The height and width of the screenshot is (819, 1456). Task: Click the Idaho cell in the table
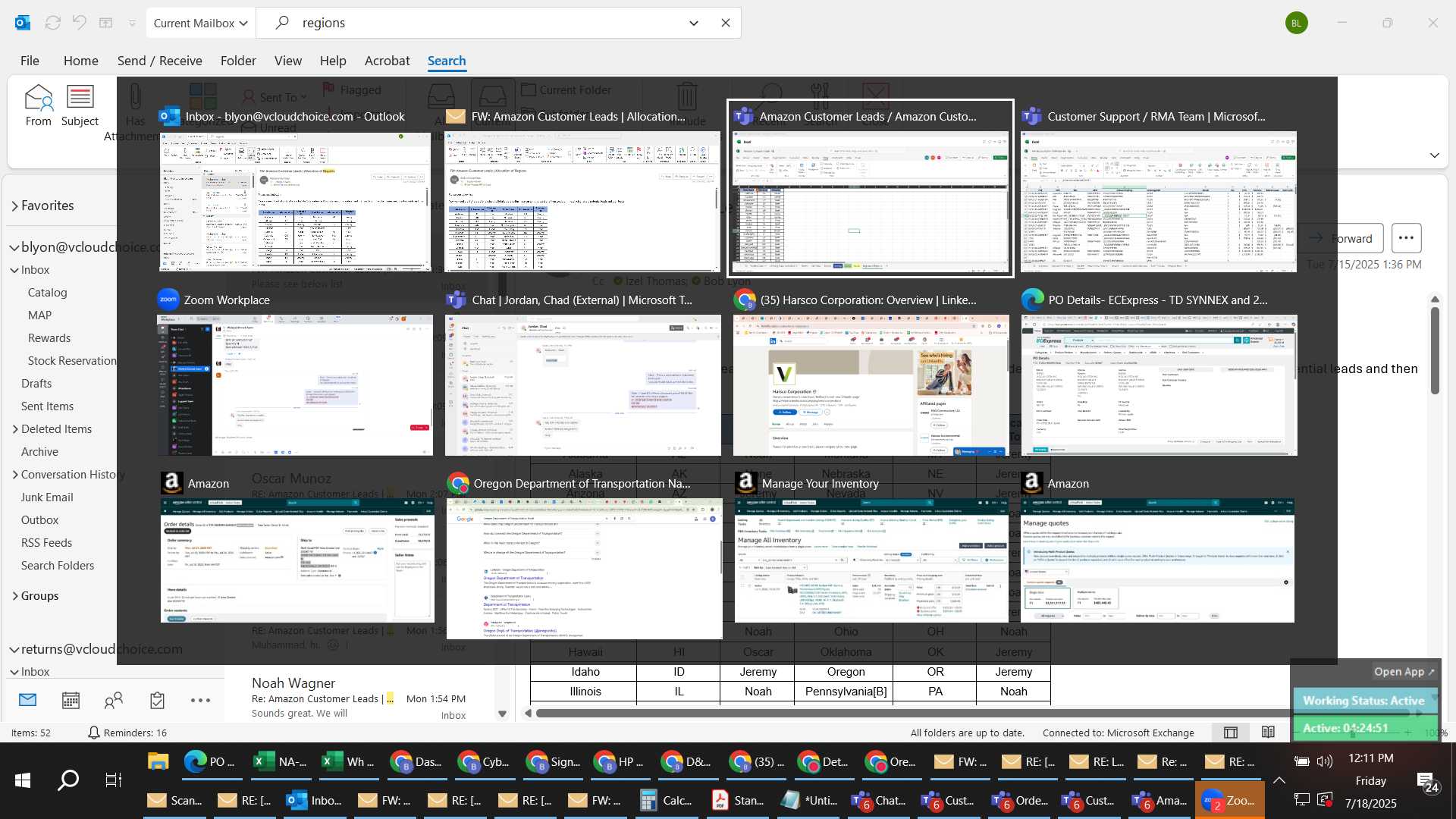(585, 672)
